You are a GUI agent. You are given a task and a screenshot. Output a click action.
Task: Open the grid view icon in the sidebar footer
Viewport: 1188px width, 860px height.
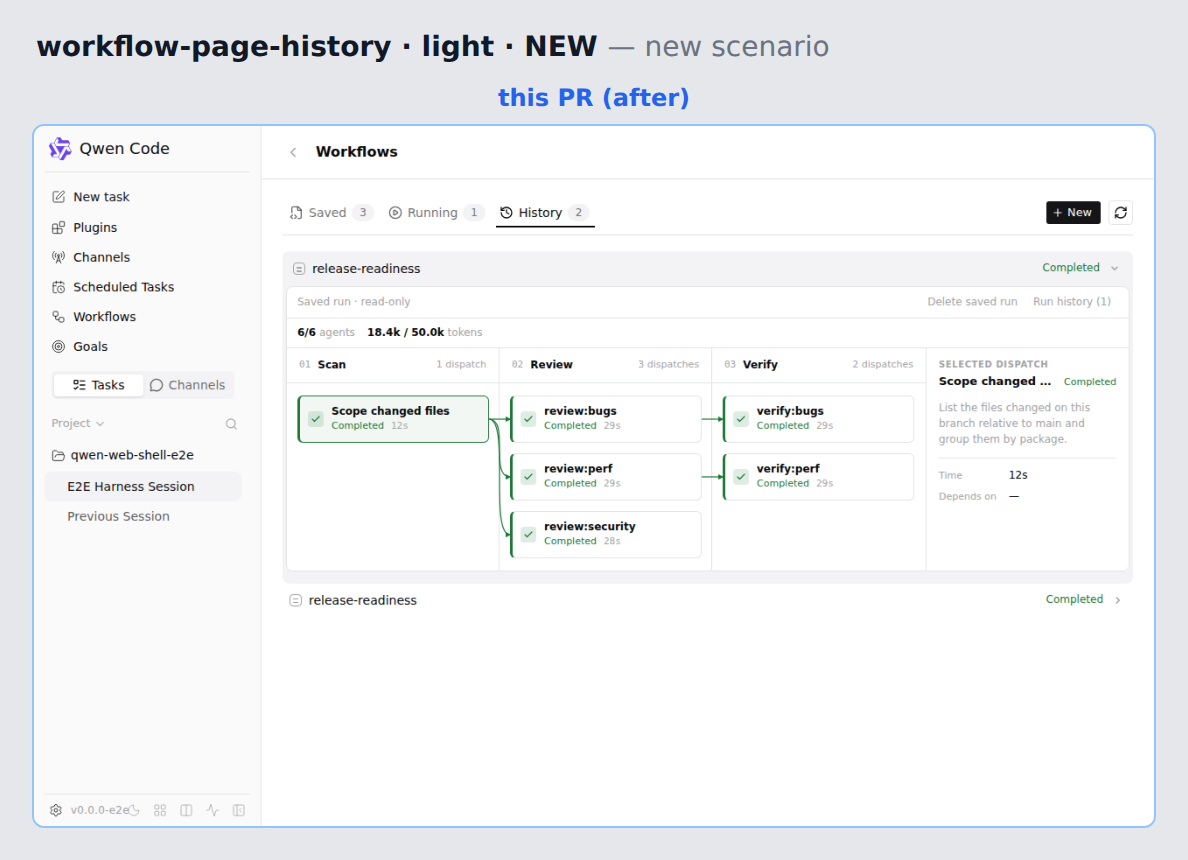[160, 811]
